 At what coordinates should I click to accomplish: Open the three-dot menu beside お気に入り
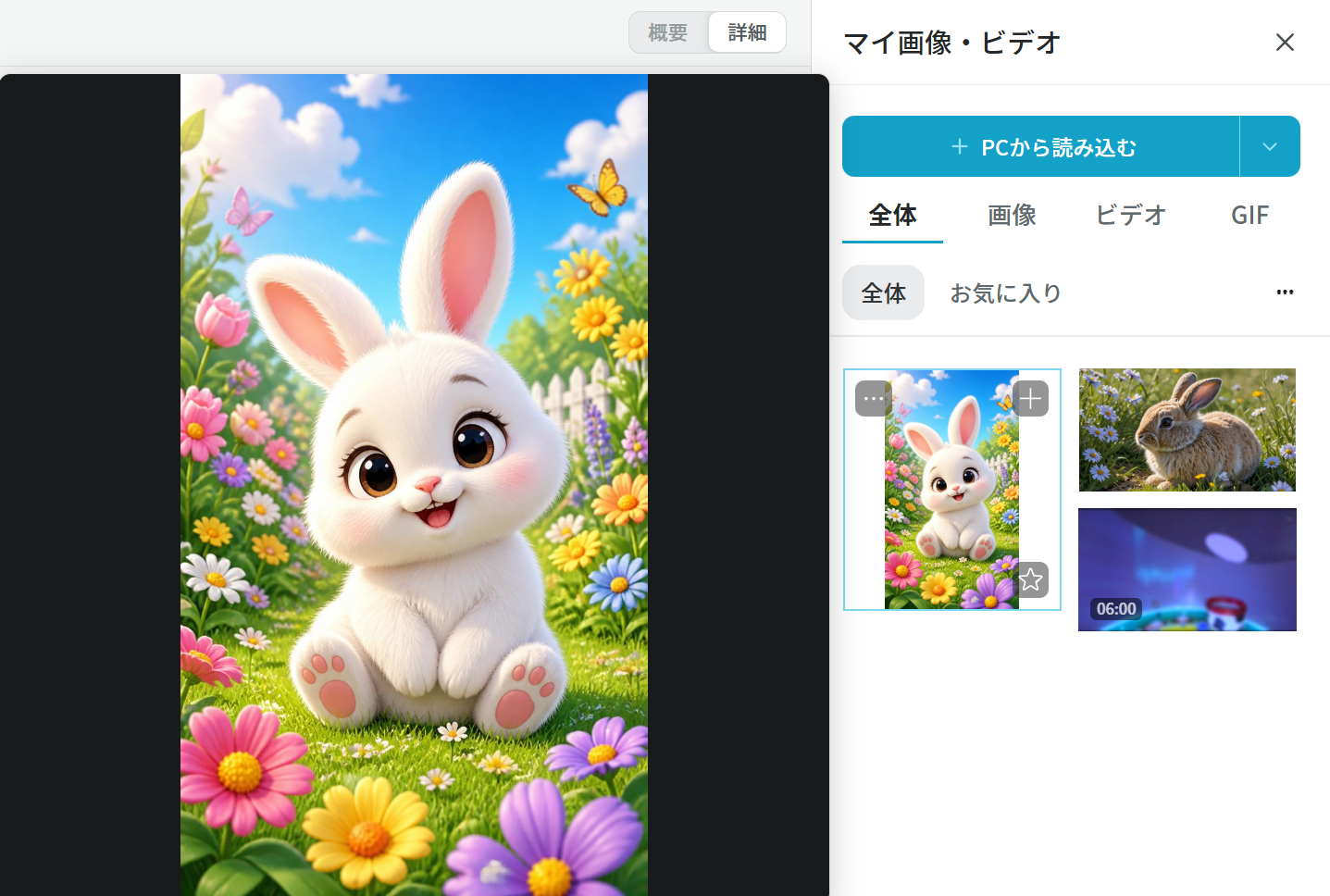[x=1285, y=292]
